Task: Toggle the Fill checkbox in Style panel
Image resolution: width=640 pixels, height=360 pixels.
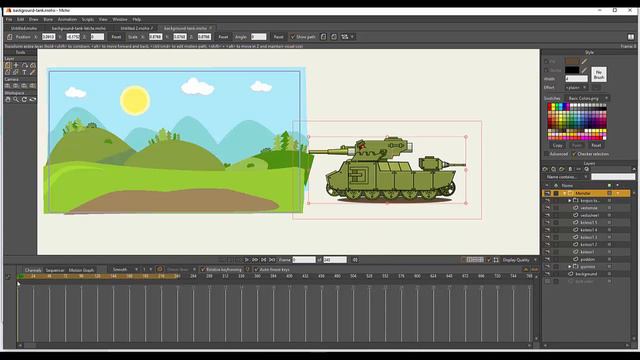Action: tap(546, 61)
